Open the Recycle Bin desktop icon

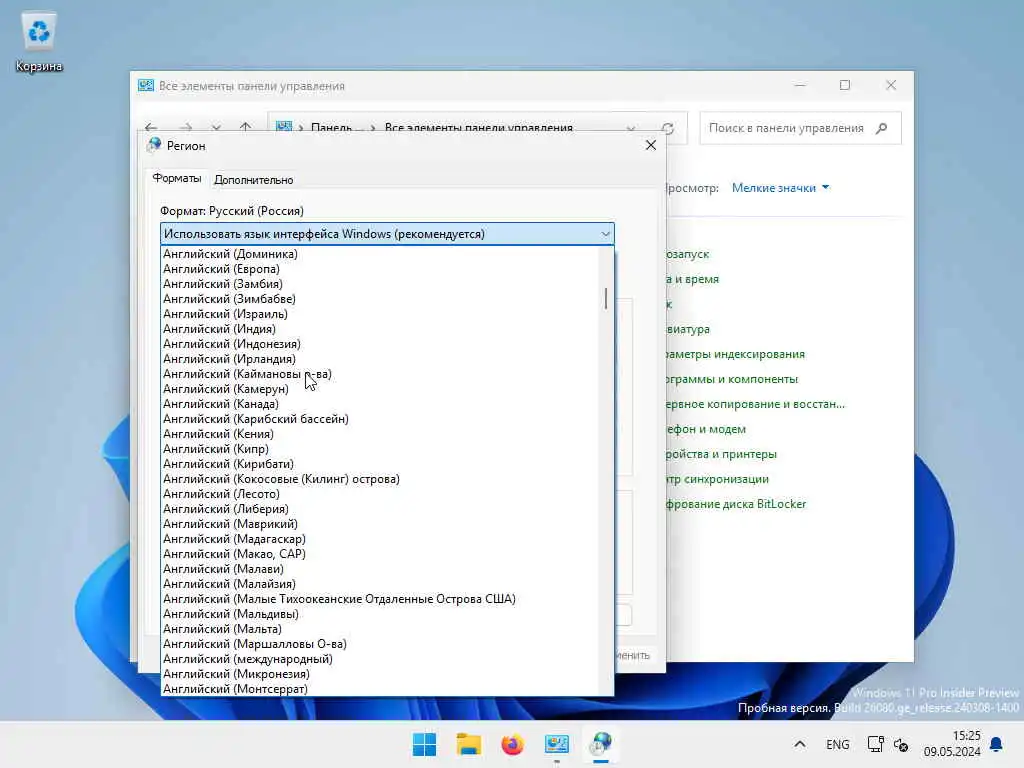39,42
